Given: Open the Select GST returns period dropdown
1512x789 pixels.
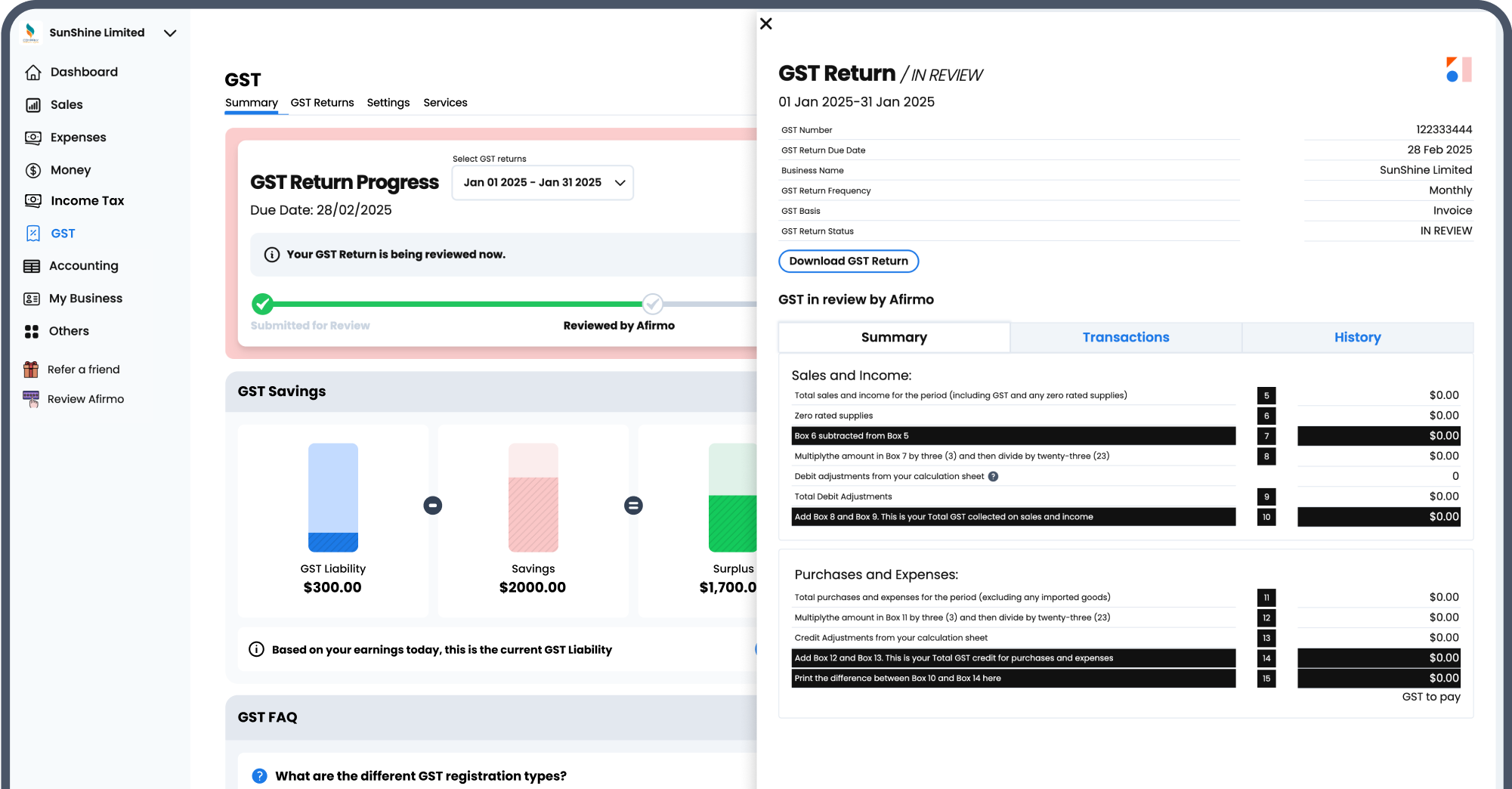Looking at the screenshot, I should pyautogui.click(x=543, y=183).
